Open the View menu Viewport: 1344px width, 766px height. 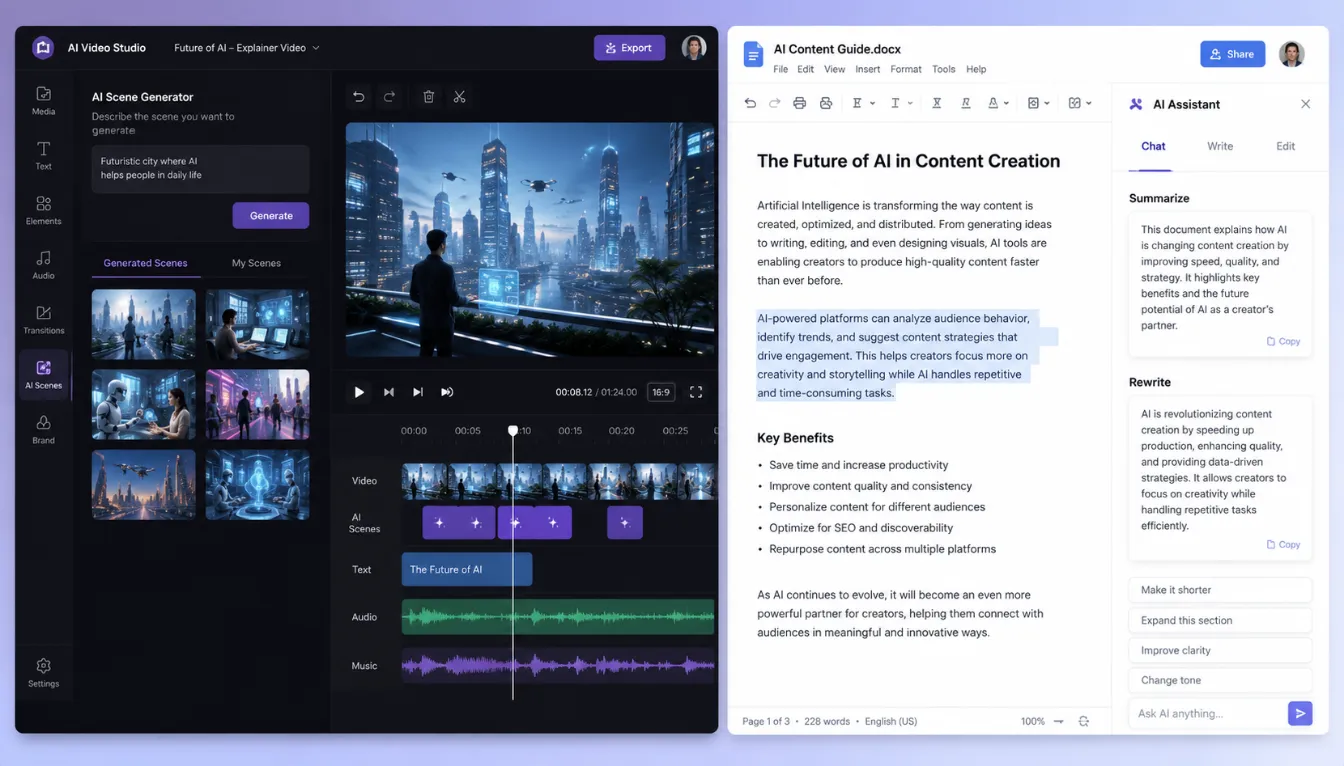(834, 69)
